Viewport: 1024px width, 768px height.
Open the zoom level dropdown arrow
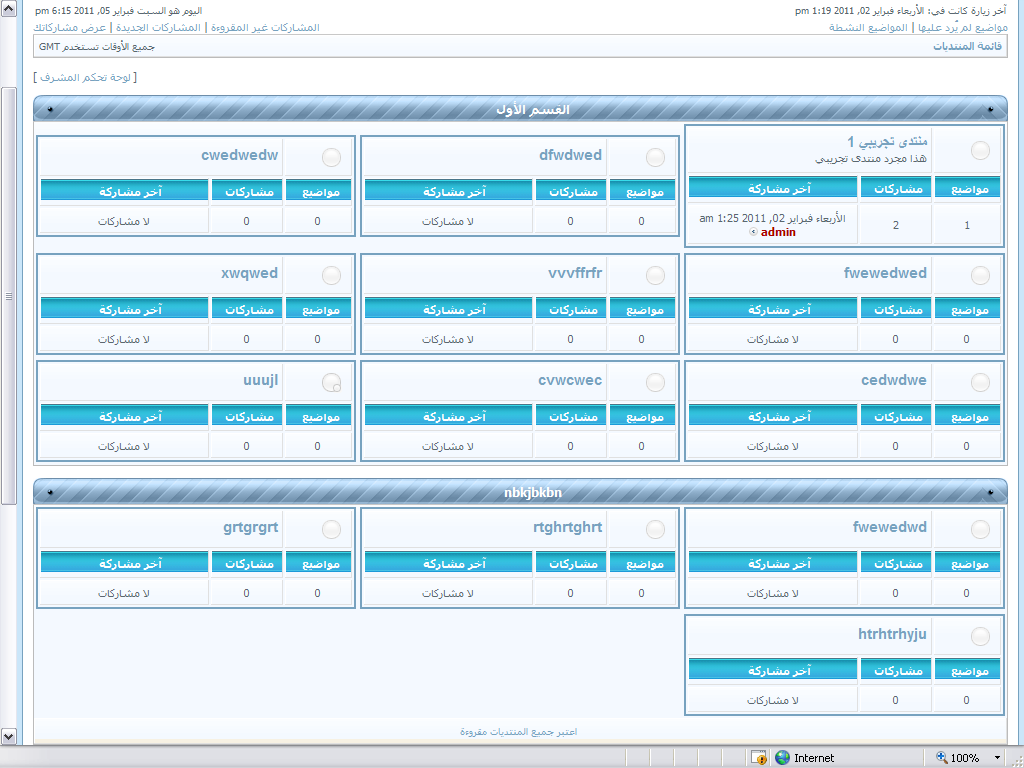[x=997, y=758]
